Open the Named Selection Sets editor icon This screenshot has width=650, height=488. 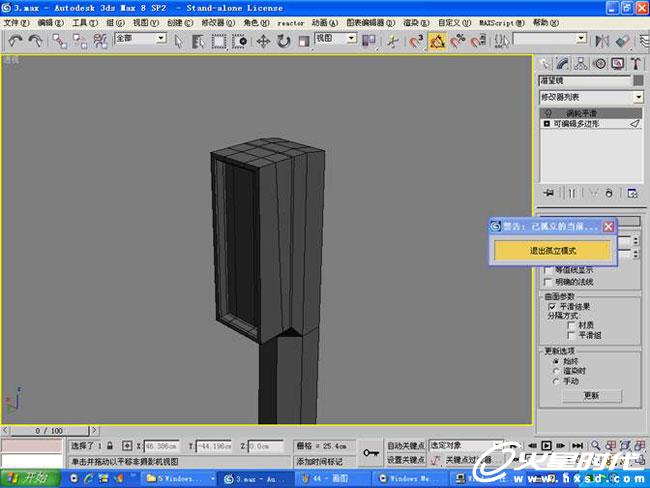click(501, 41)
